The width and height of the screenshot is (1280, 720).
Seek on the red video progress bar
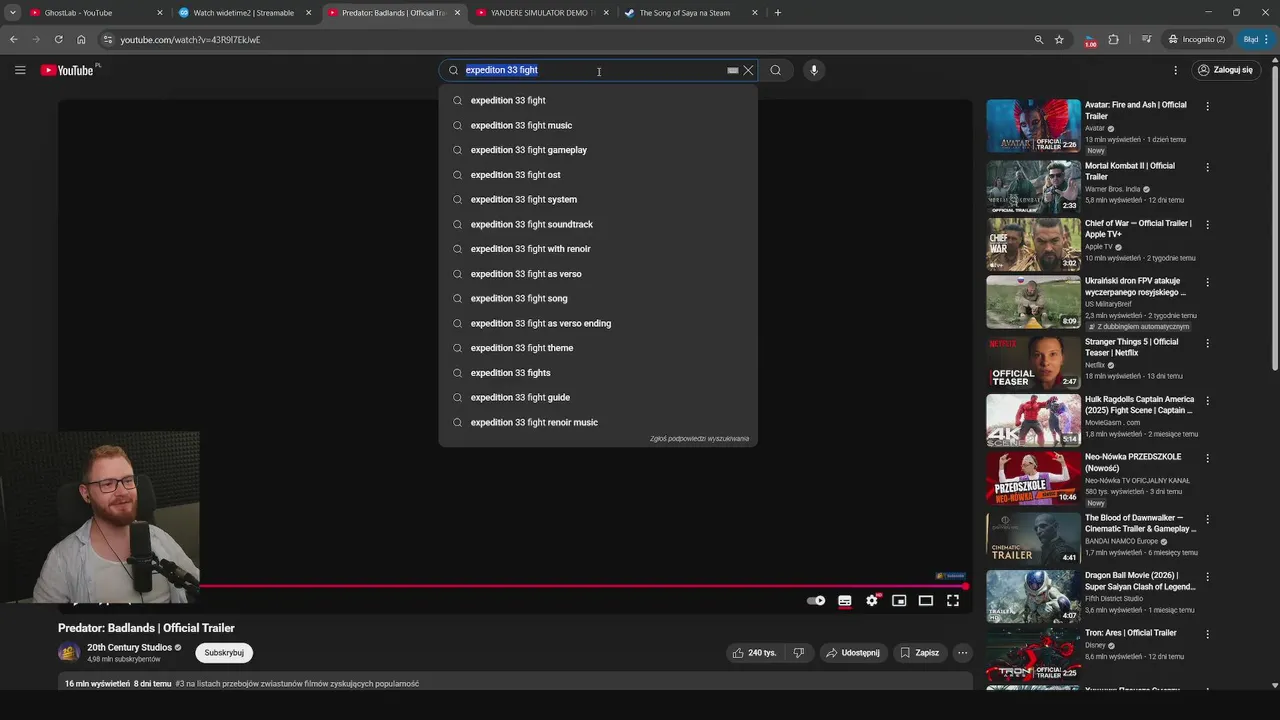point(583,586)
